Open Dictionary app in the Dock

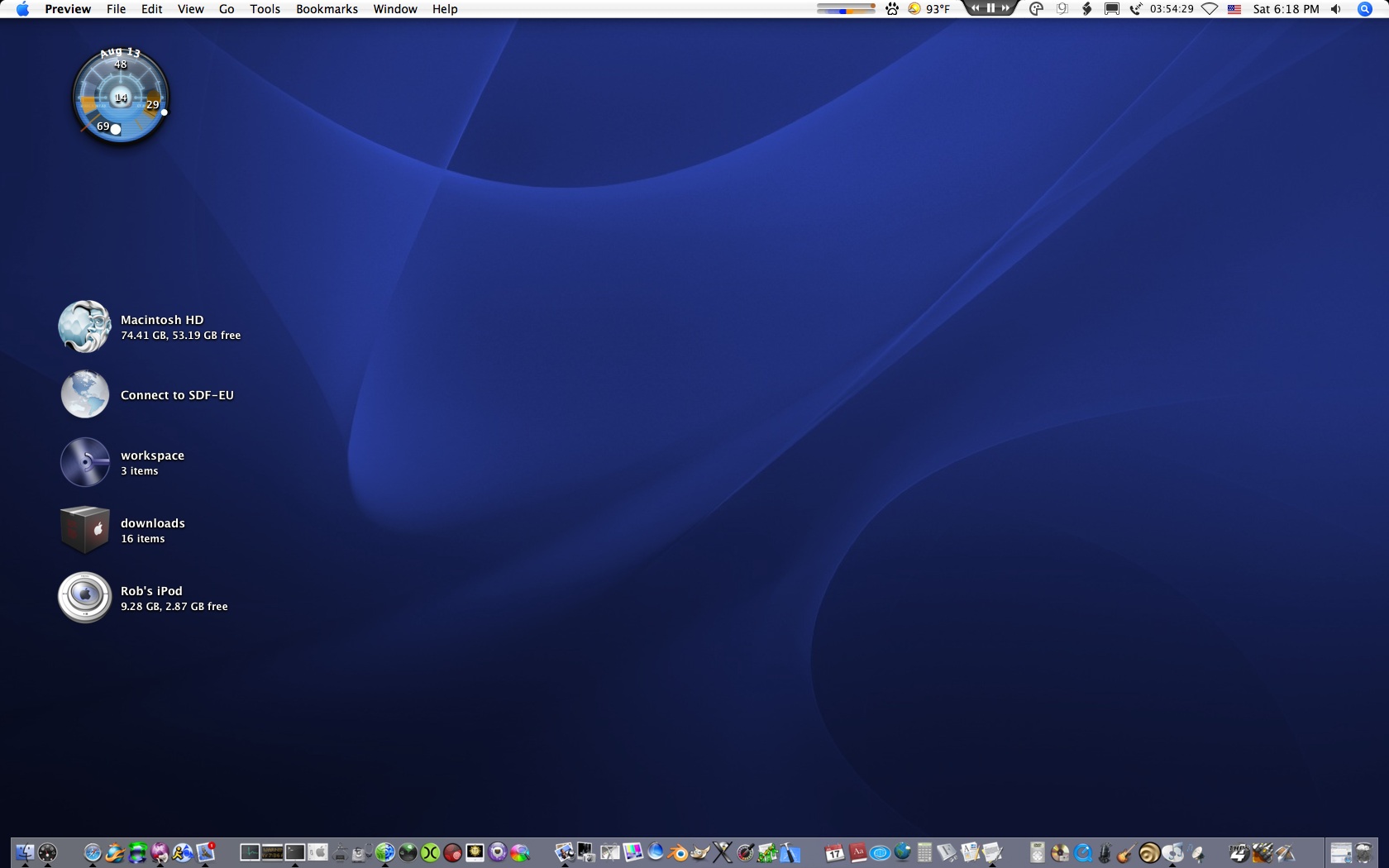click(x=857, y=852)
